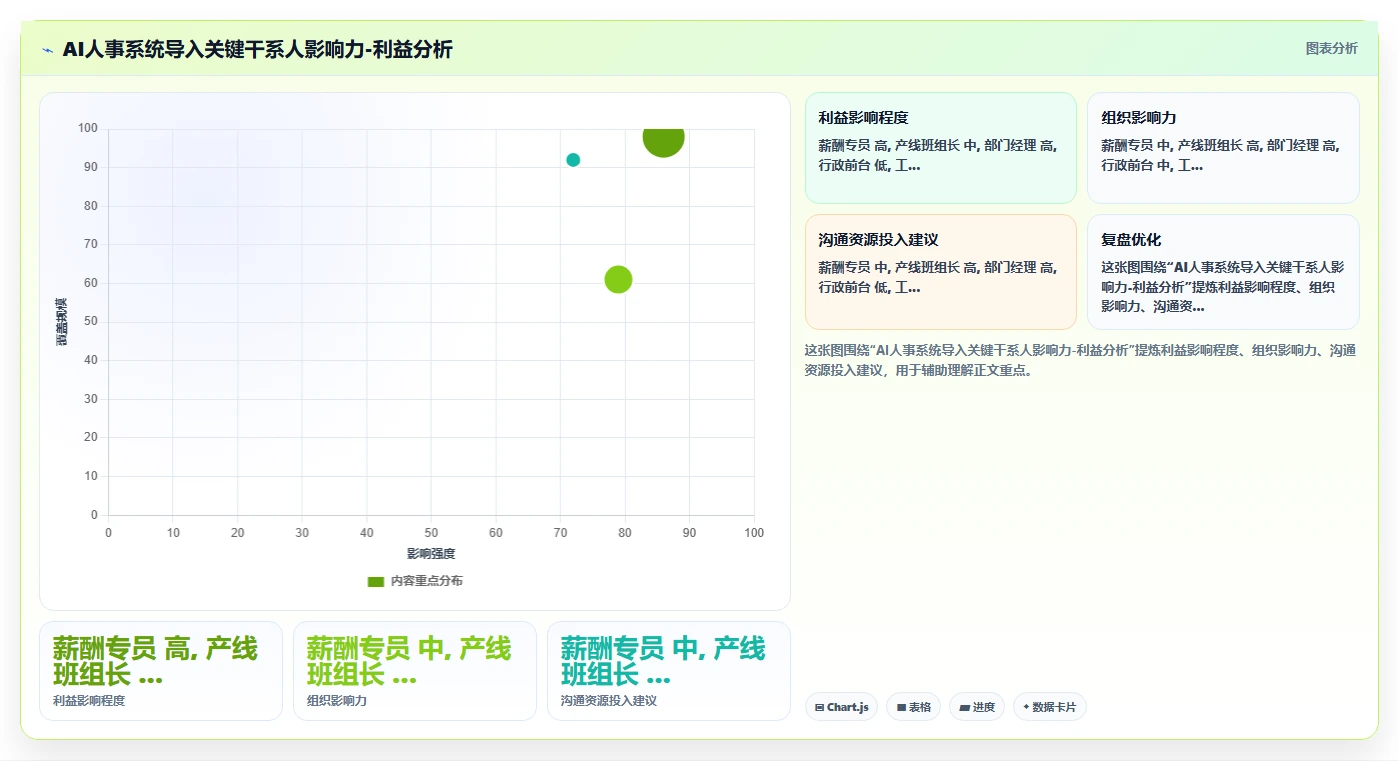
Task: Click the 覆盖规模 y-axis title
Action: (x=62, y=322)
